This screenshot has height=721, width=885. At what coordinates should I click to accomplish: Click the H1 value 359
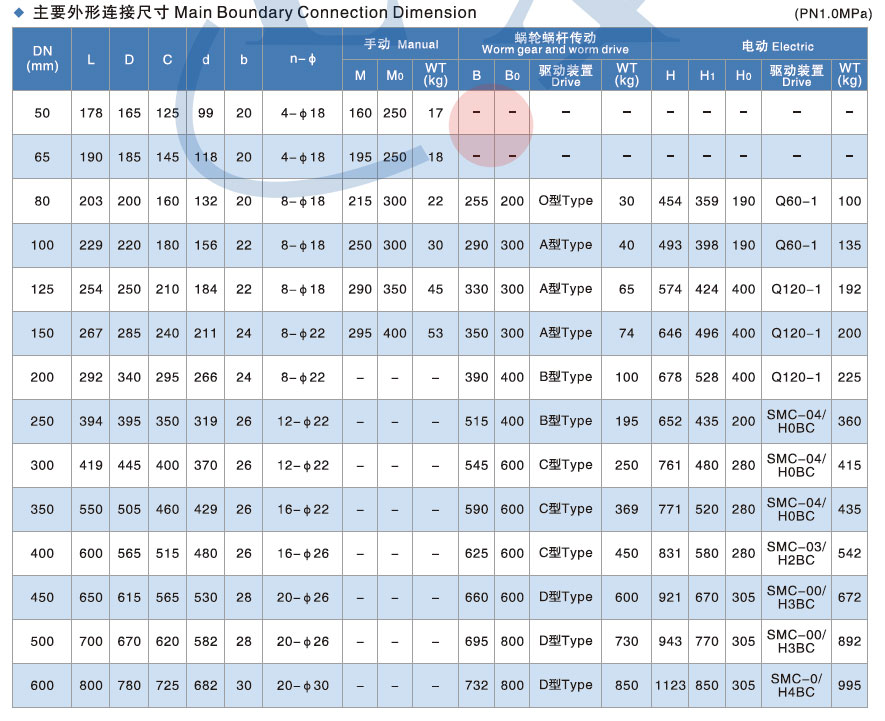pos(707,201)
